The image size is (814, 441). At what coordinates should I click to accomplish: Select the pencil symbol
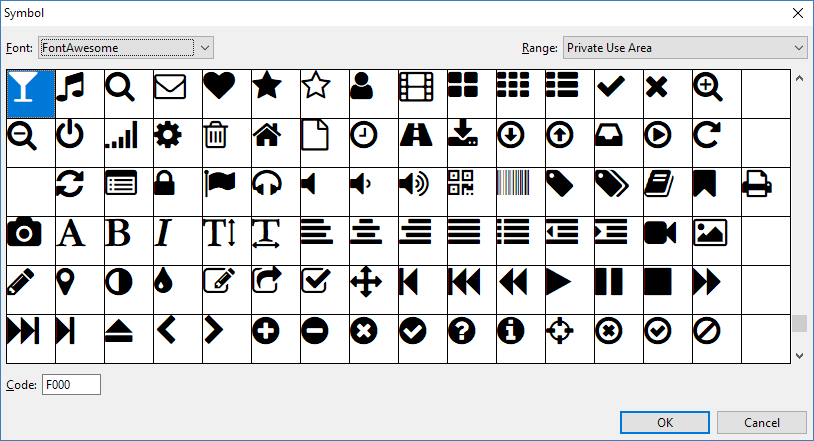pos(31,289)
